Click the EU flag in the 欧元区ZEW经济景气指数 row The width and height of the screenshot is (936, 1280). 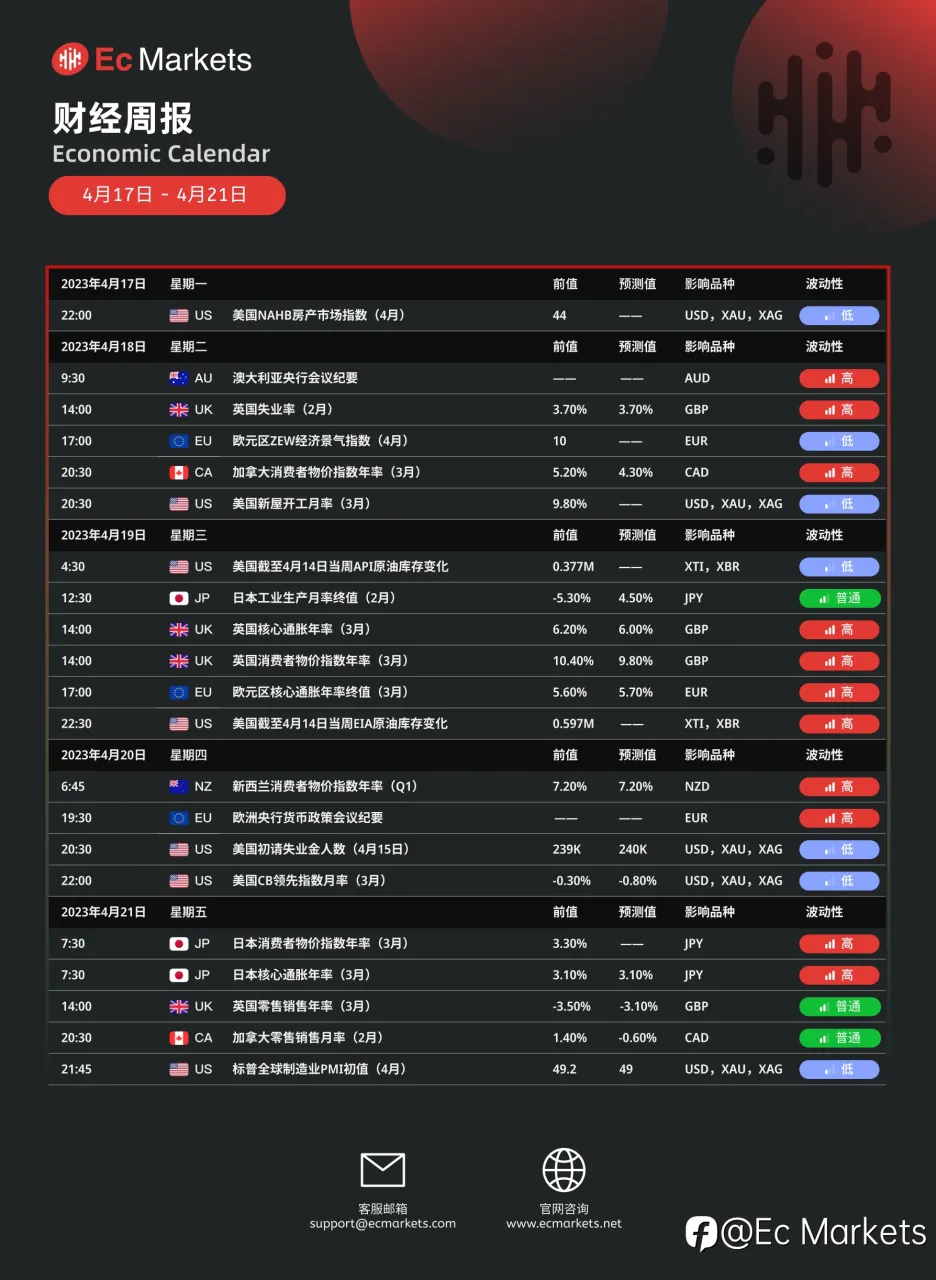(179, 441)
